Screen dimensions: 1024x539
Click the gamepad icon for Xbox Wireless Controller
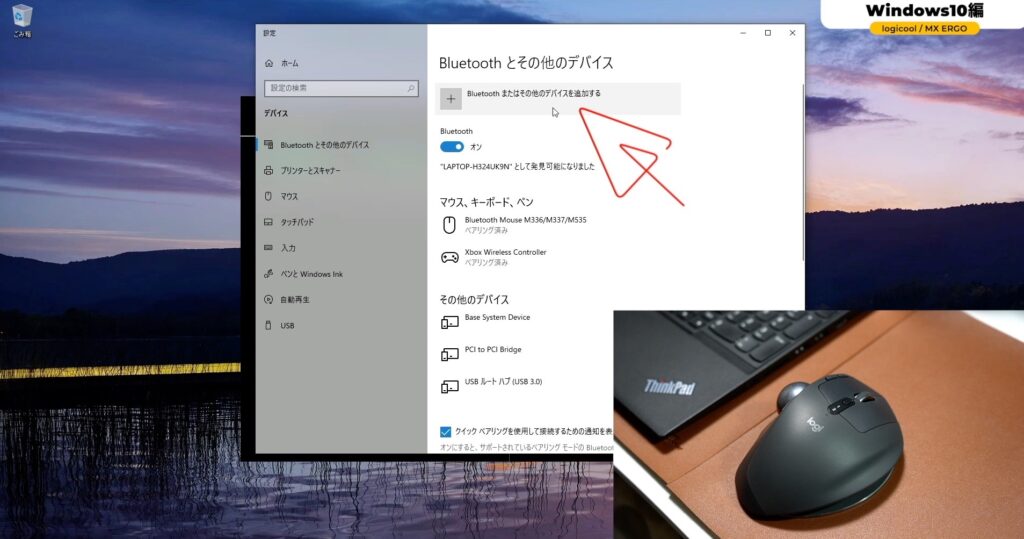click(x=449, y=257)
